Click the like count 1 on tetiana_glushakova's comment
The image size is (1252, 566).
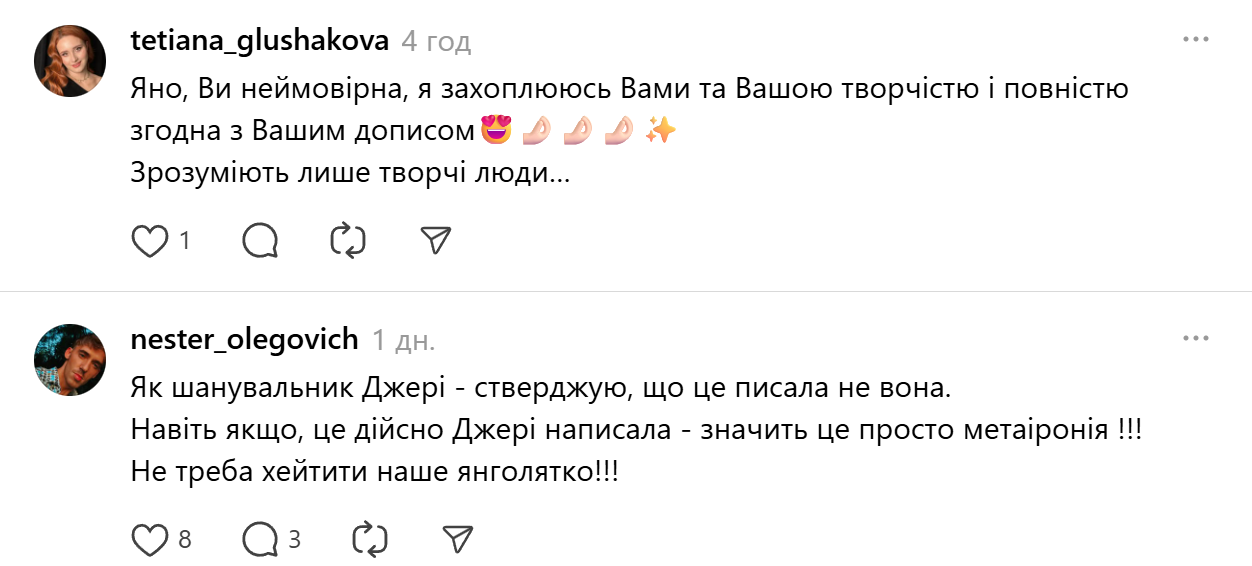[184, 241]
